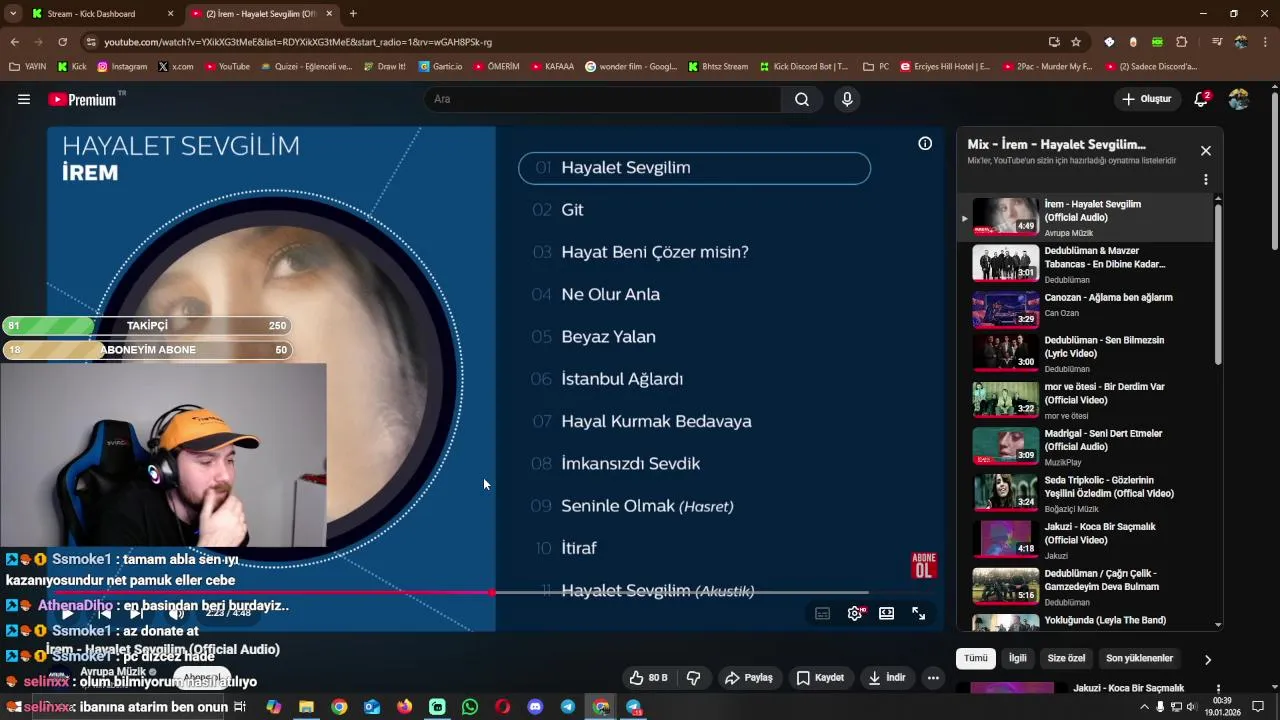Click the search magnifier button
Screen dimensions: 1280x720
pyautogui.click(x=802, y=99)
